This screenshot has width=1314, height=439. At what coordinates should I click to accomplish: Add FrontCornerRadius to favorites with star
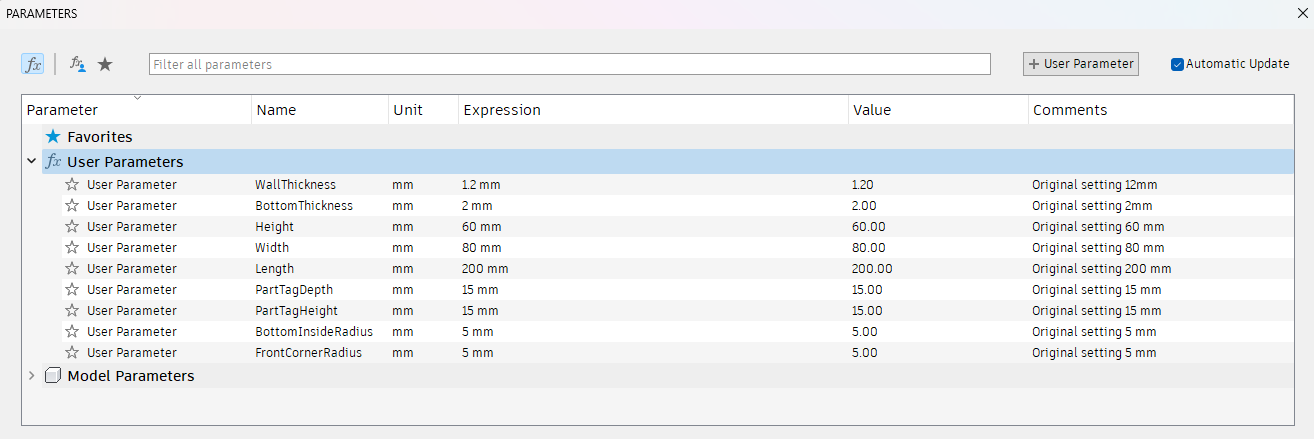(72, 353)
